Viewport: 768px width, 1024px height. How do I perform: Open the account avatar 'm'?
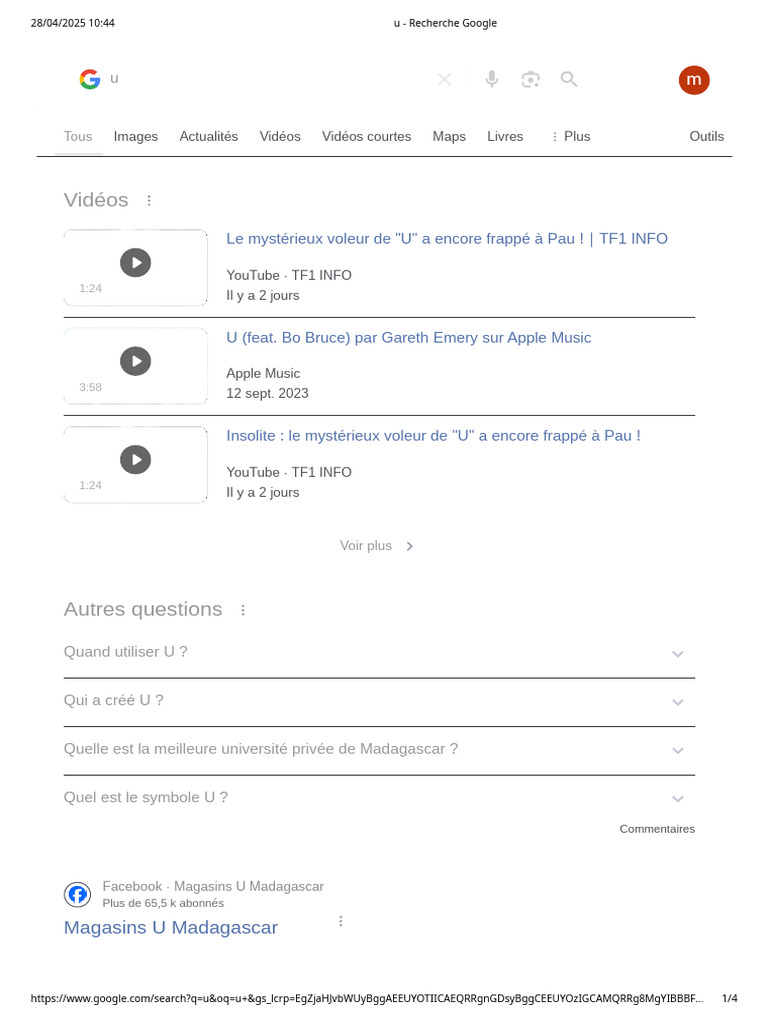693,80
